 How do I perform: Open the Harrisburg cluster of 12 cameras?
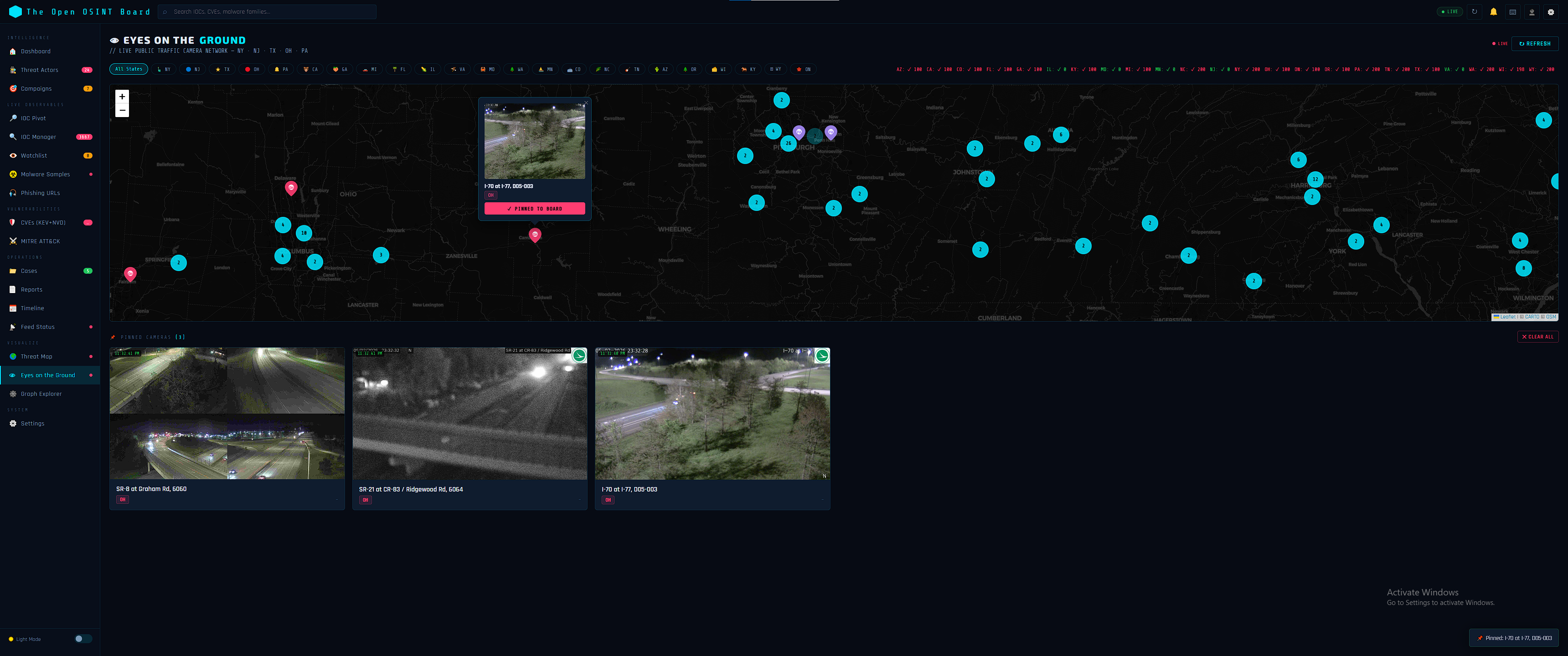[x=1315, y=179]
